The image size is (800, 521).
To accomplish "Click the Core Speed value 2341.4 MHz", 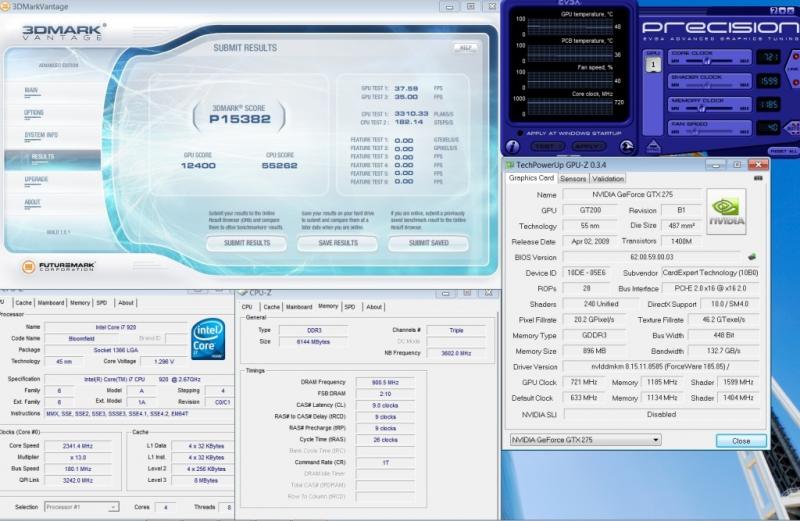I will pos(78,446).
